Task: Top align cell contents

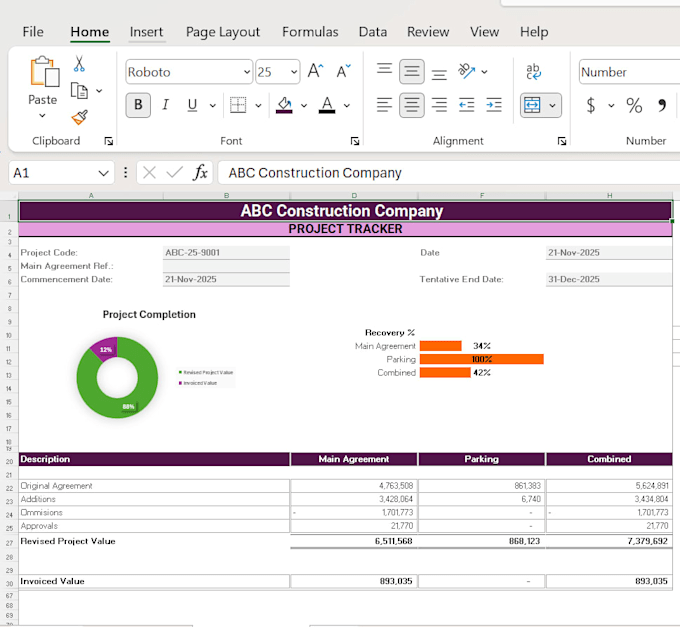Action: [x=384, y=69]
